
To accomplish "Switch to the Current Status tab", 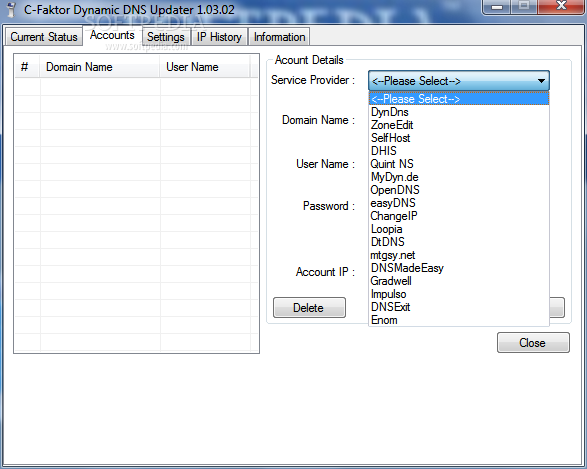I will [x=44, y=37].
